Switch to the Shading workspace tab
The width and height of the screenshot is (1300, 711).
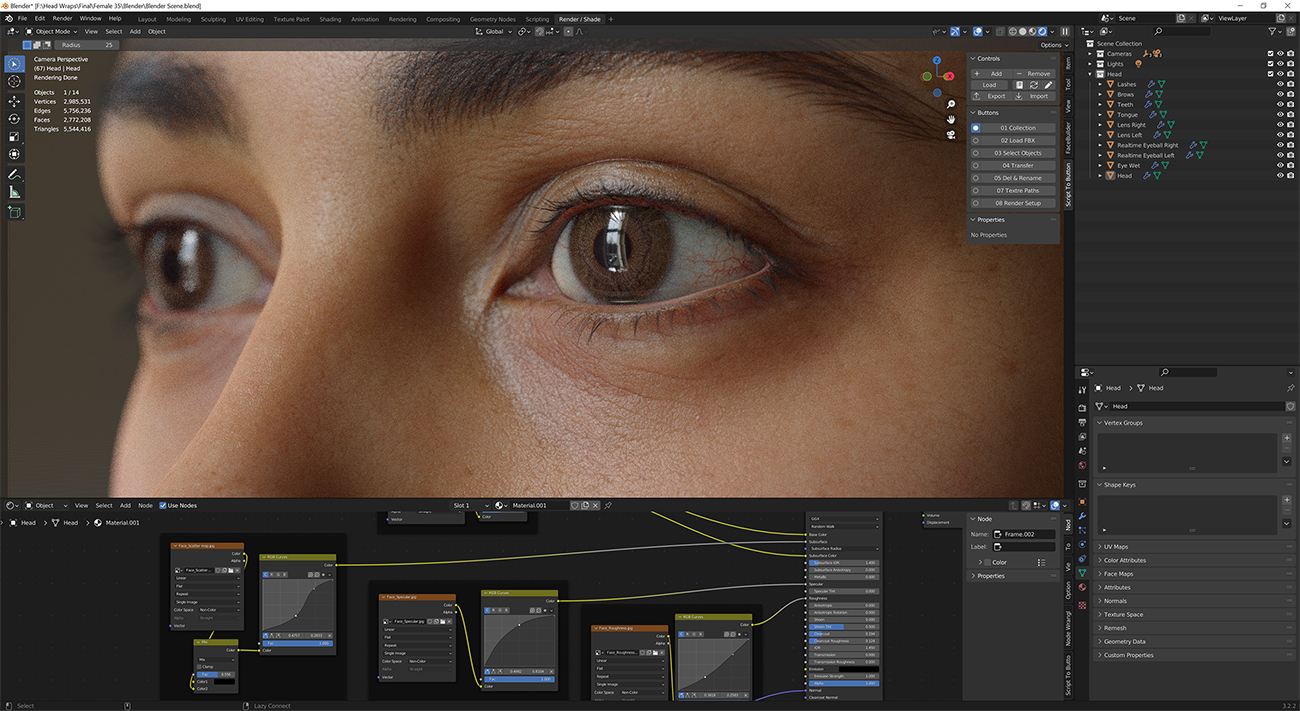tap(330, 18)
